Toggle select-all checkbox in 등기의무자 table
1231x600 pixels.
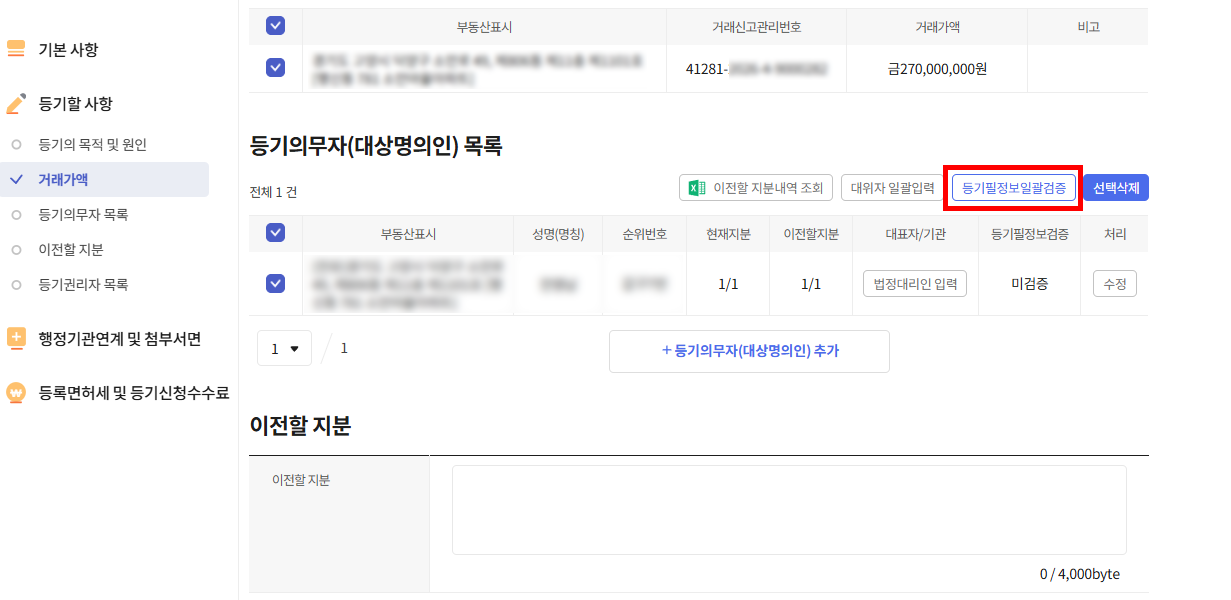(275, 233)
